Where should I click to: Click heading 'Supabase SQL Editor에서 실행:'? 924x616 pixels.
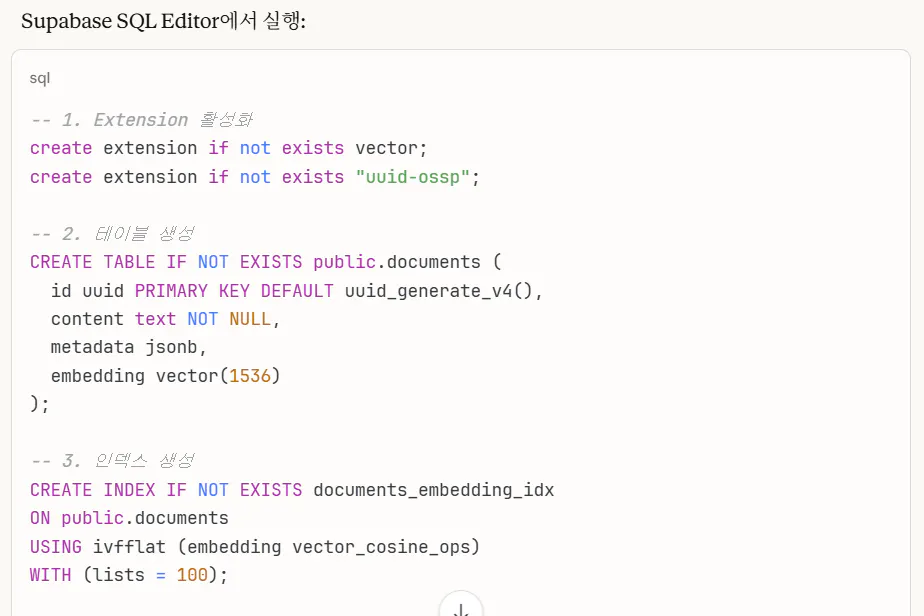pos(163,21)
